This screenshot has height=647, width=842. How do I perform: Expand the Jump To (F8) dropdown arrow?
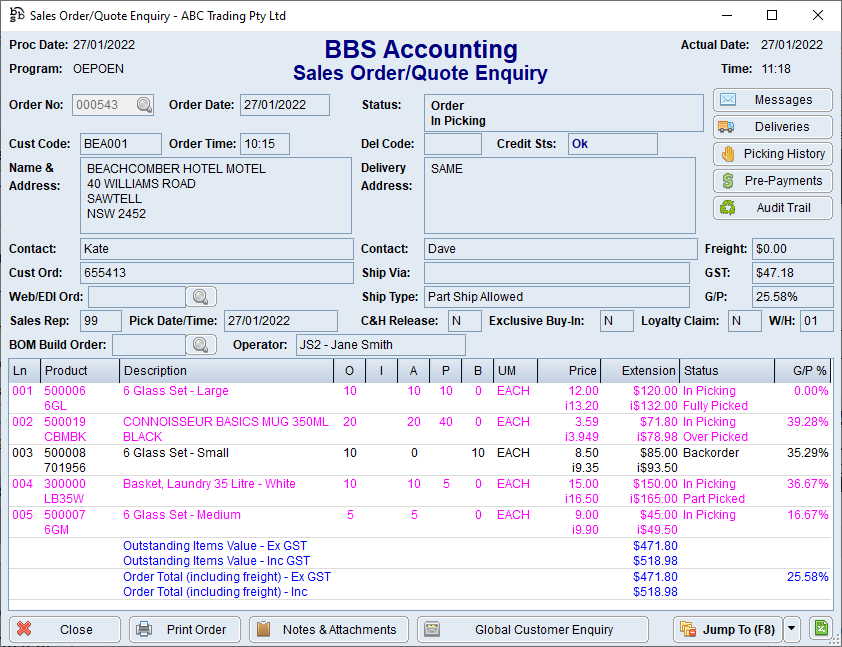coord(791,630)
